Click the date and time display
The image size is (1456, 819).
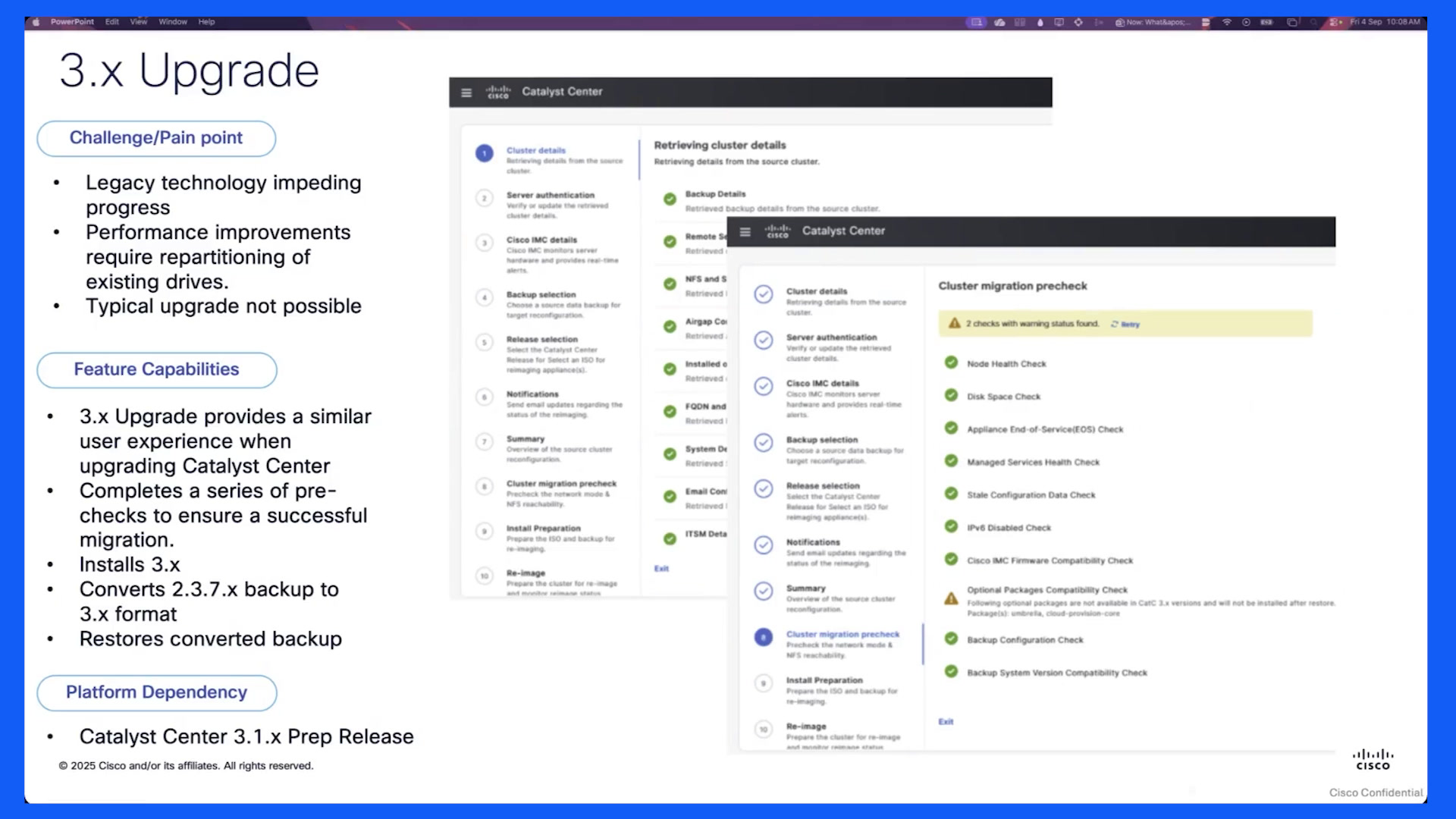1385,22
